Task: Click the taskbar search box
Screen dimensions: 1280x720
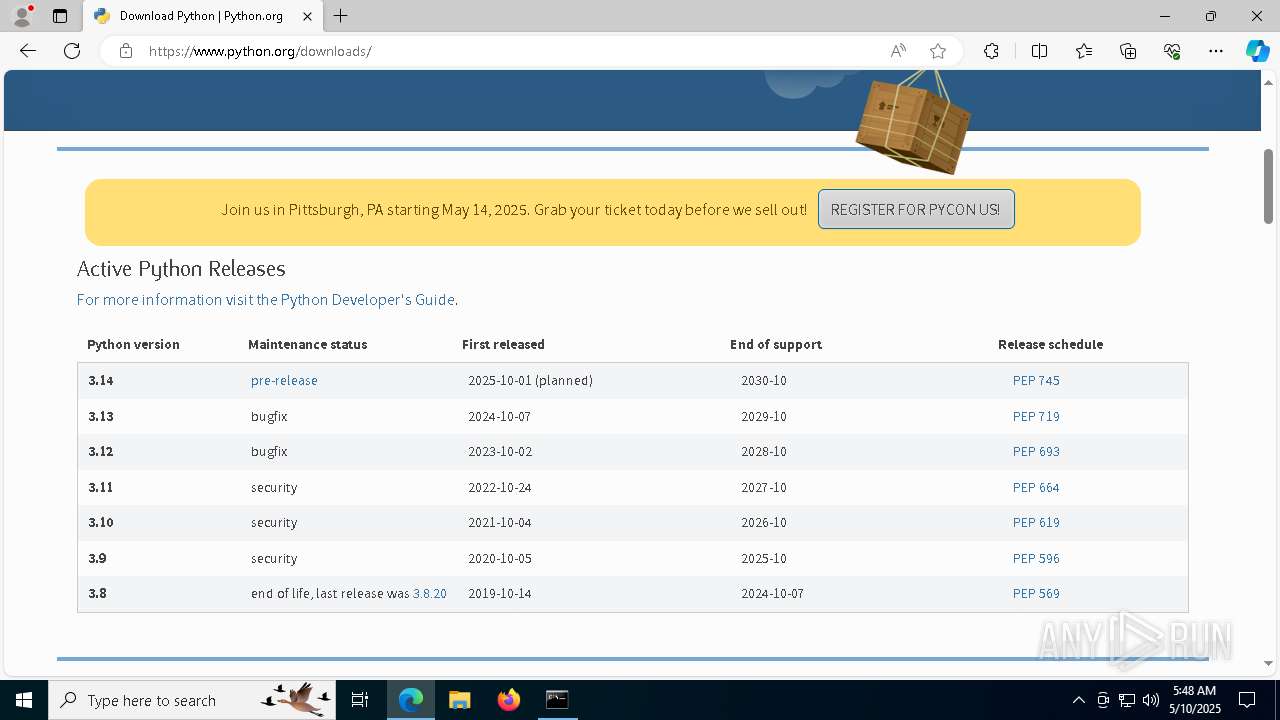Action: click(192, 700)
